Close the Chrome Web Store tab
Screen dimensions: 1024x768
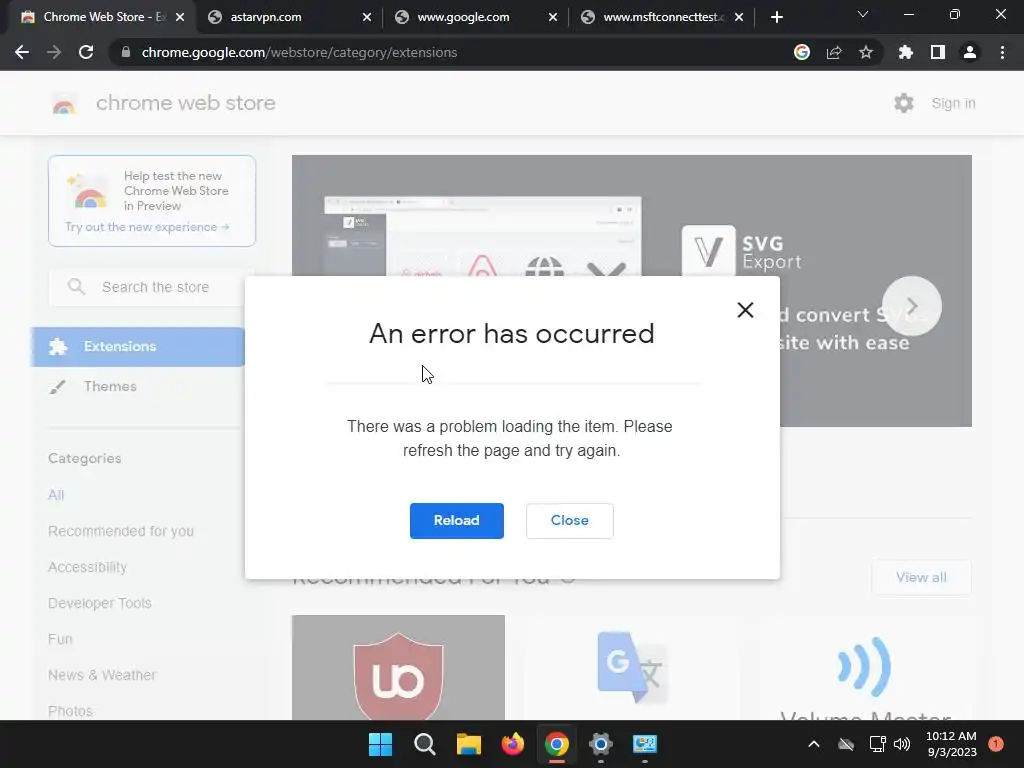(180, 17)
